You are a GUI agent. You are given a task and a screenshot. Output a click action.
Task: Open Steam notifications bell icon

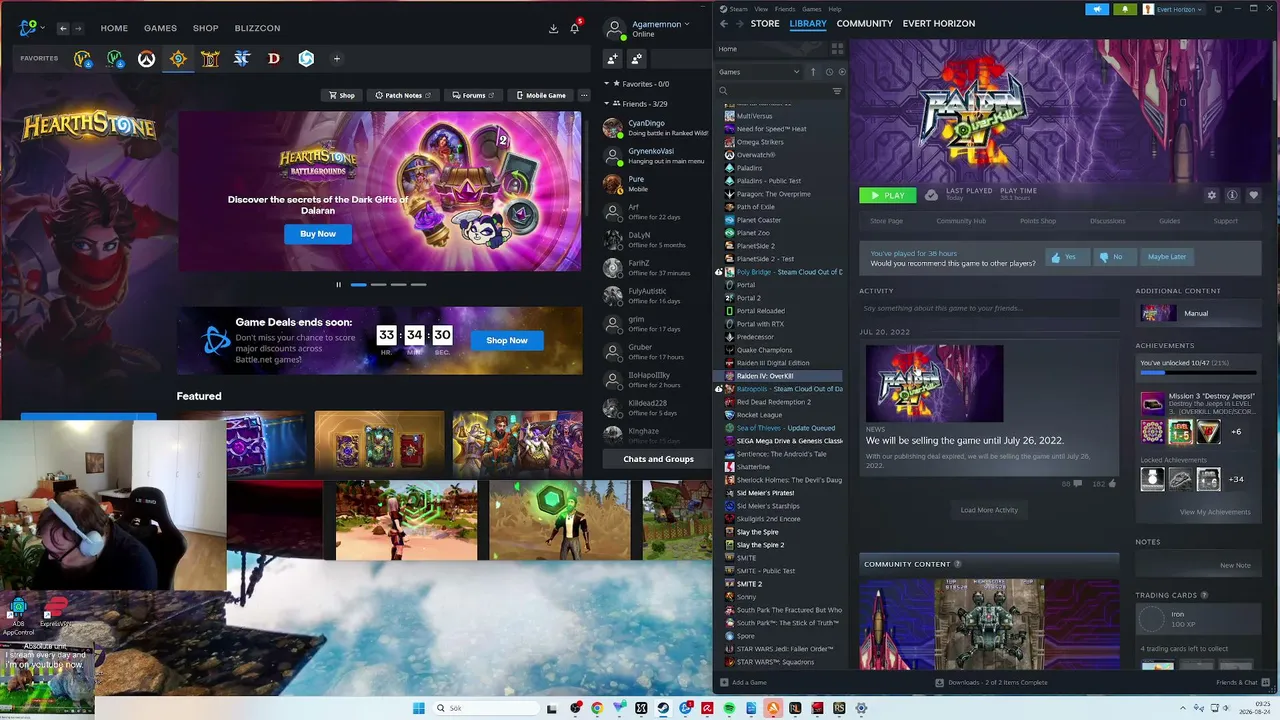click(x=1125, y=9)
